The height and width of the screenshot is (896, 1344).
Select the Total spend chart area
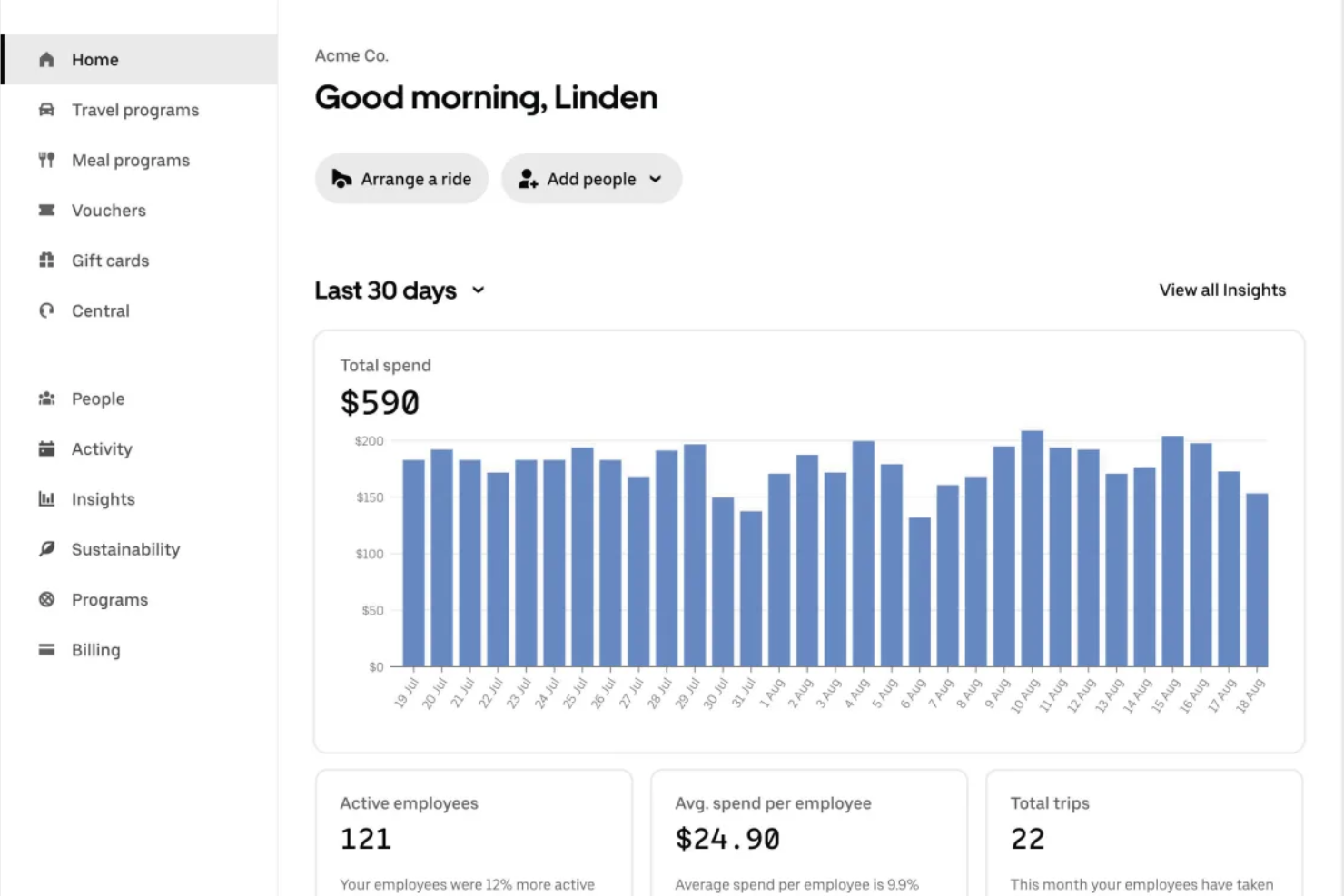coord(808,540)
